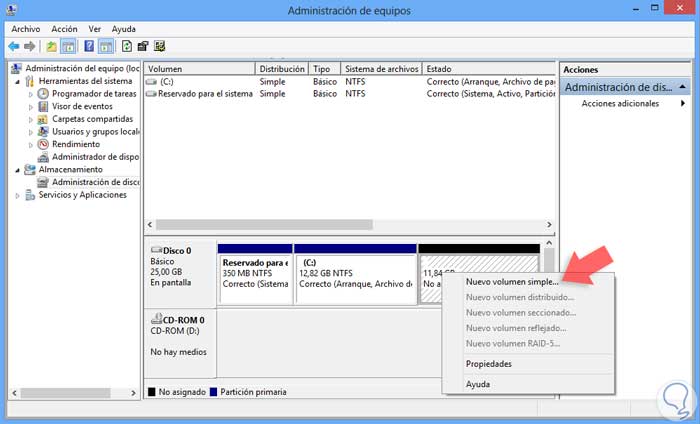Click the drive icon beside (C:) volume row
Viewport: 700px width, 424px height.
tap(152, 82)
